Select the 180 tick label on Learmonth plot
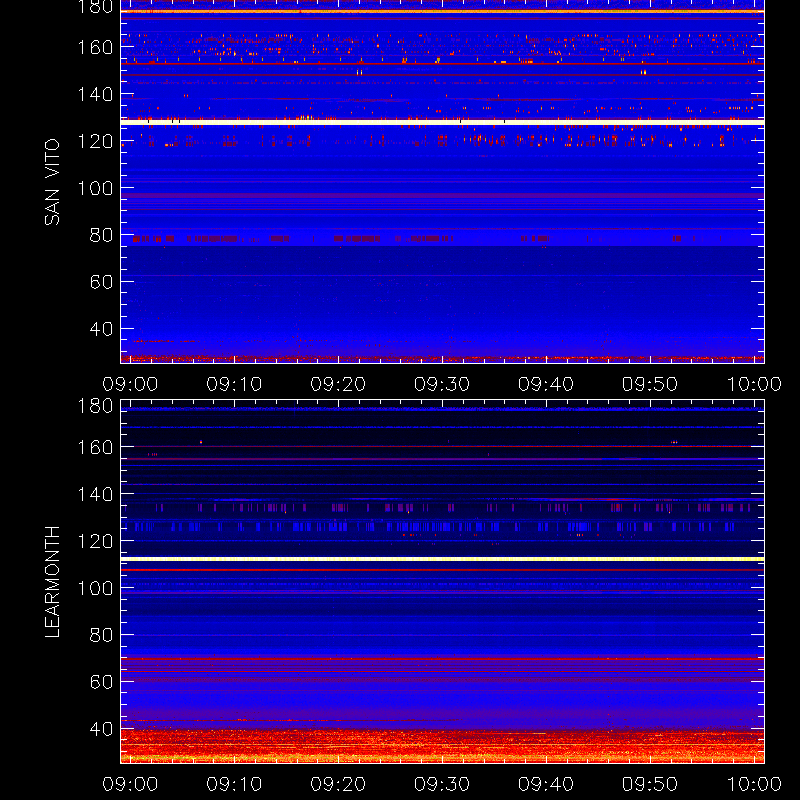The height and width of the screenshot is (800, 800). coord(95,406)
